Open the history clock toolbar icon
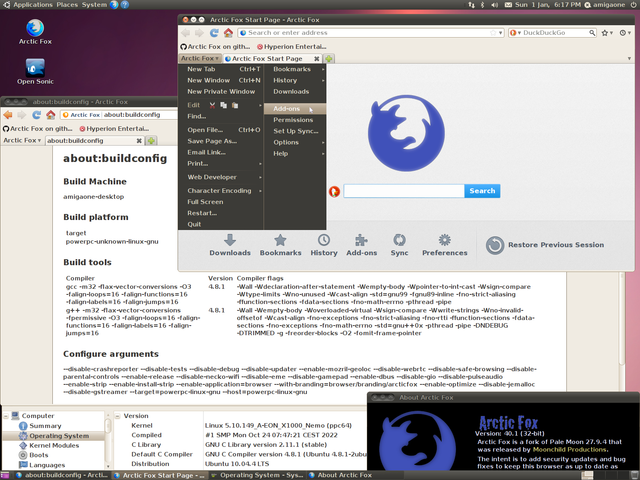 click(623, 33)
